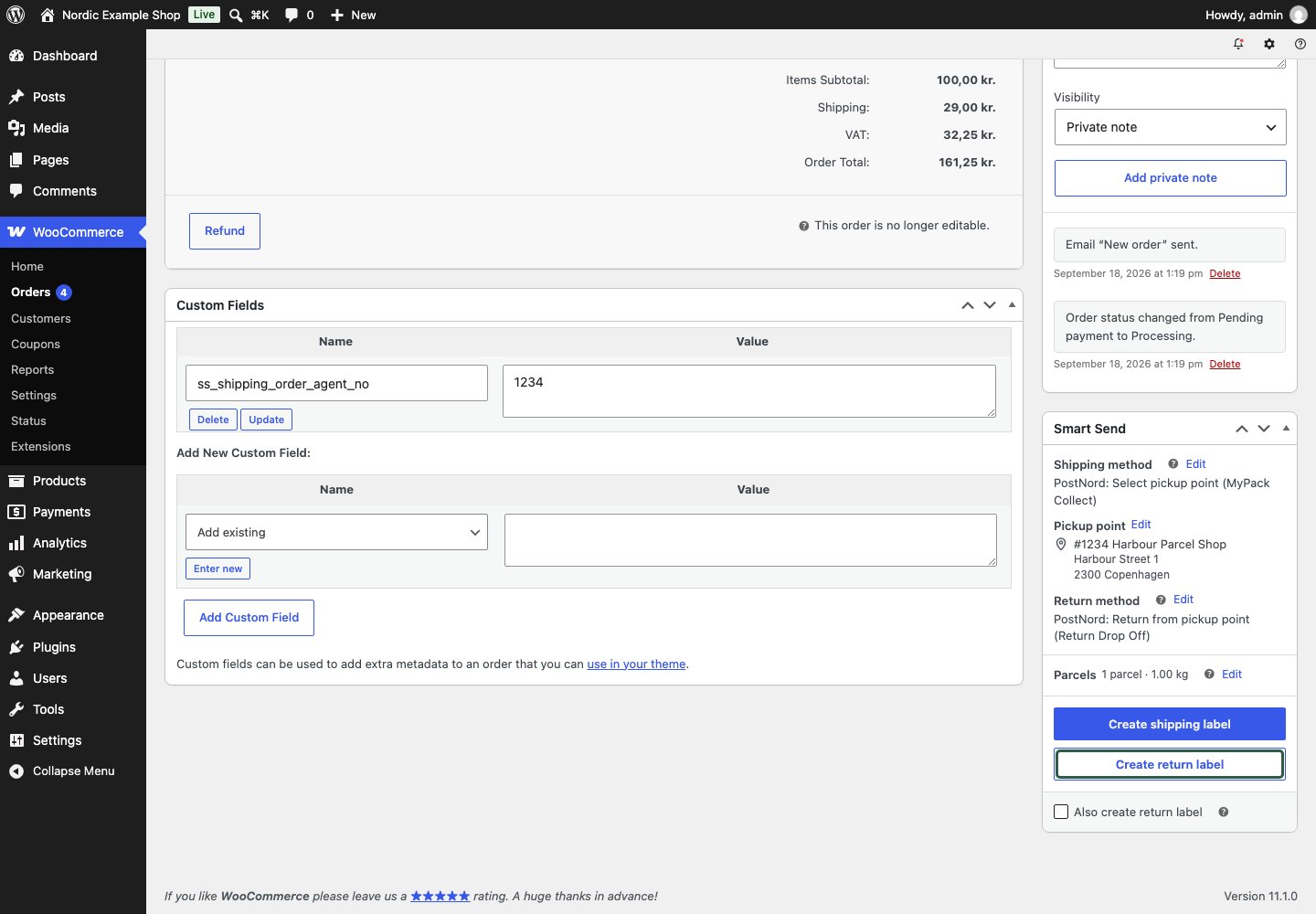Click the Media icon in the sidebar
Viewport: 1316px width, 914px height.
click(16, 128)
